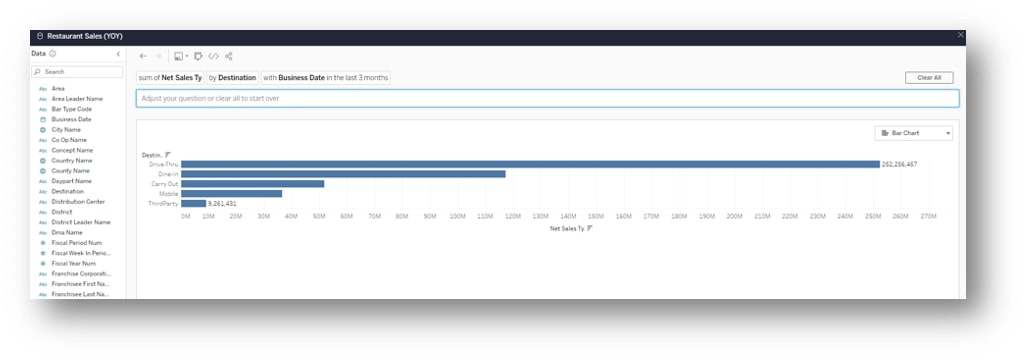This screenshot has height=360, width=1028.
Task: Click the 'Adjust your question' input box
Action: coord(547,98)
